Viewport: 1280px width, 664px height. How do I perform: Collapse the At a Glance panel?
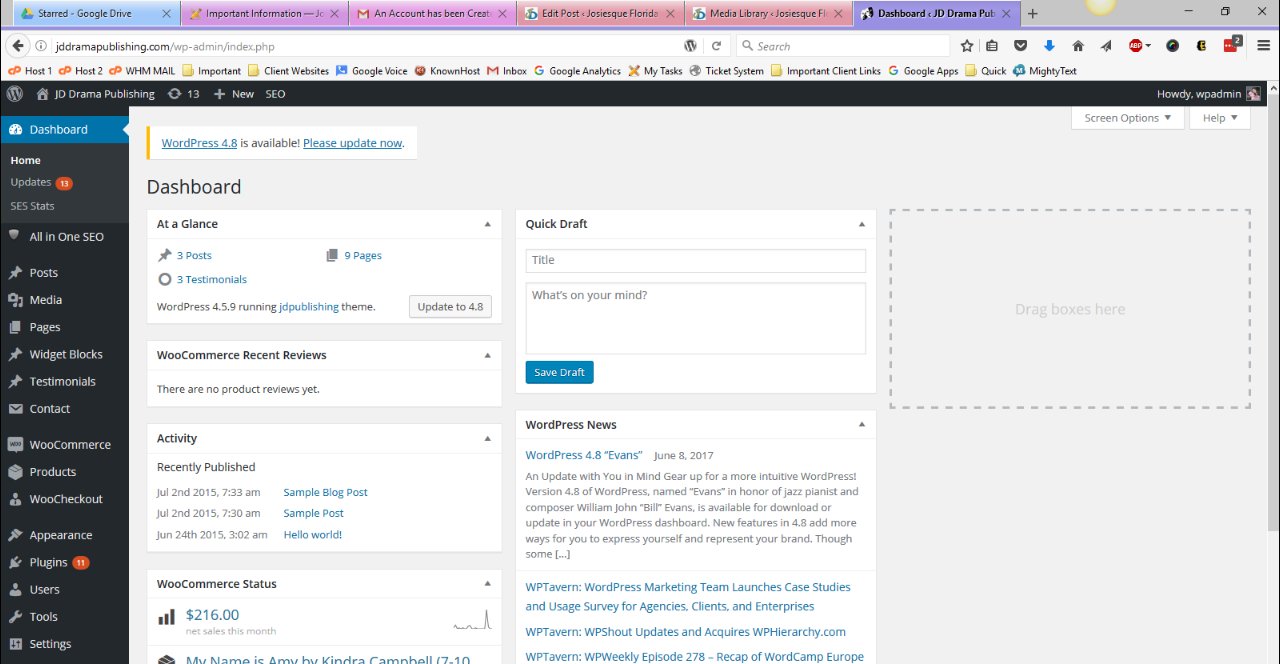(488, 224)
